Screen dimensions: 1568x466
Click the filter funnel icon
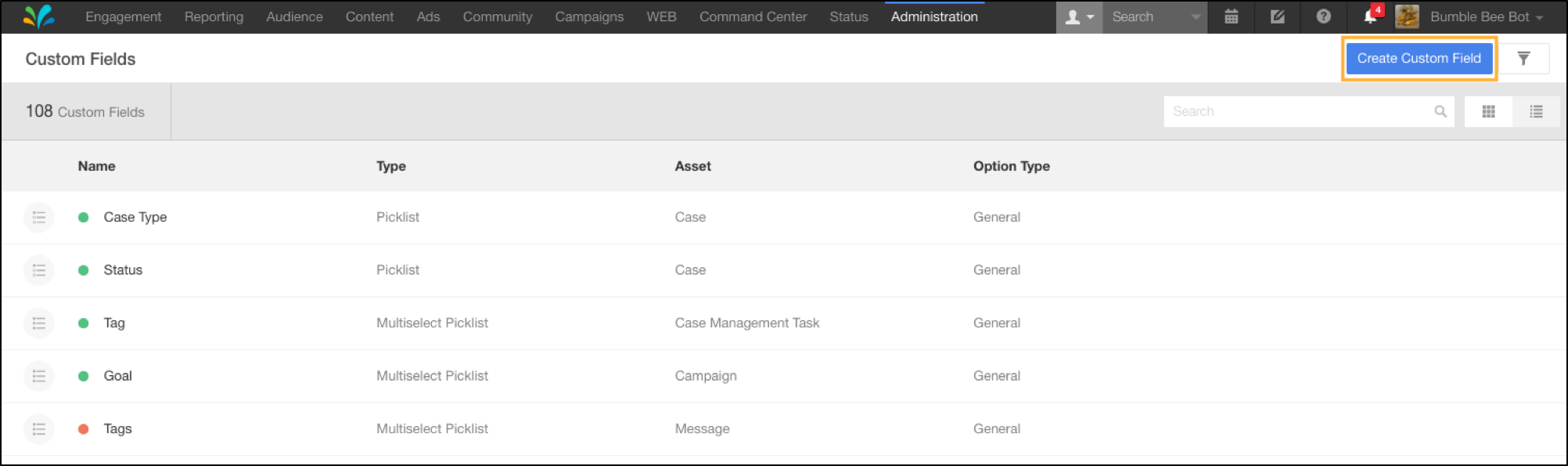(x=1523, y=59)
